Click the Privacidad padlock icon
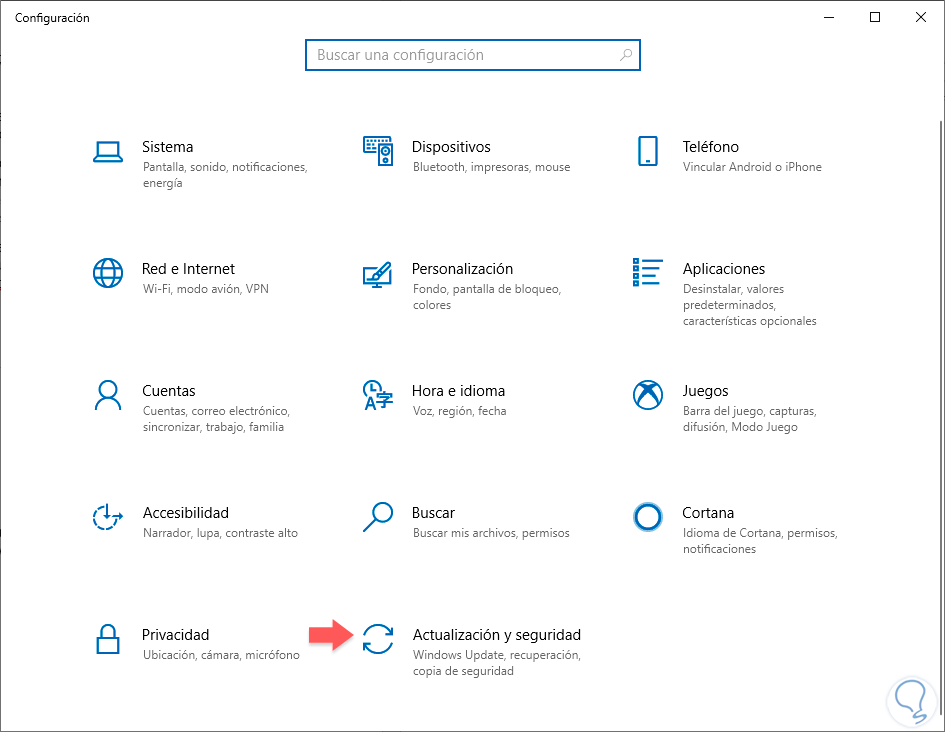 [108, 639]
